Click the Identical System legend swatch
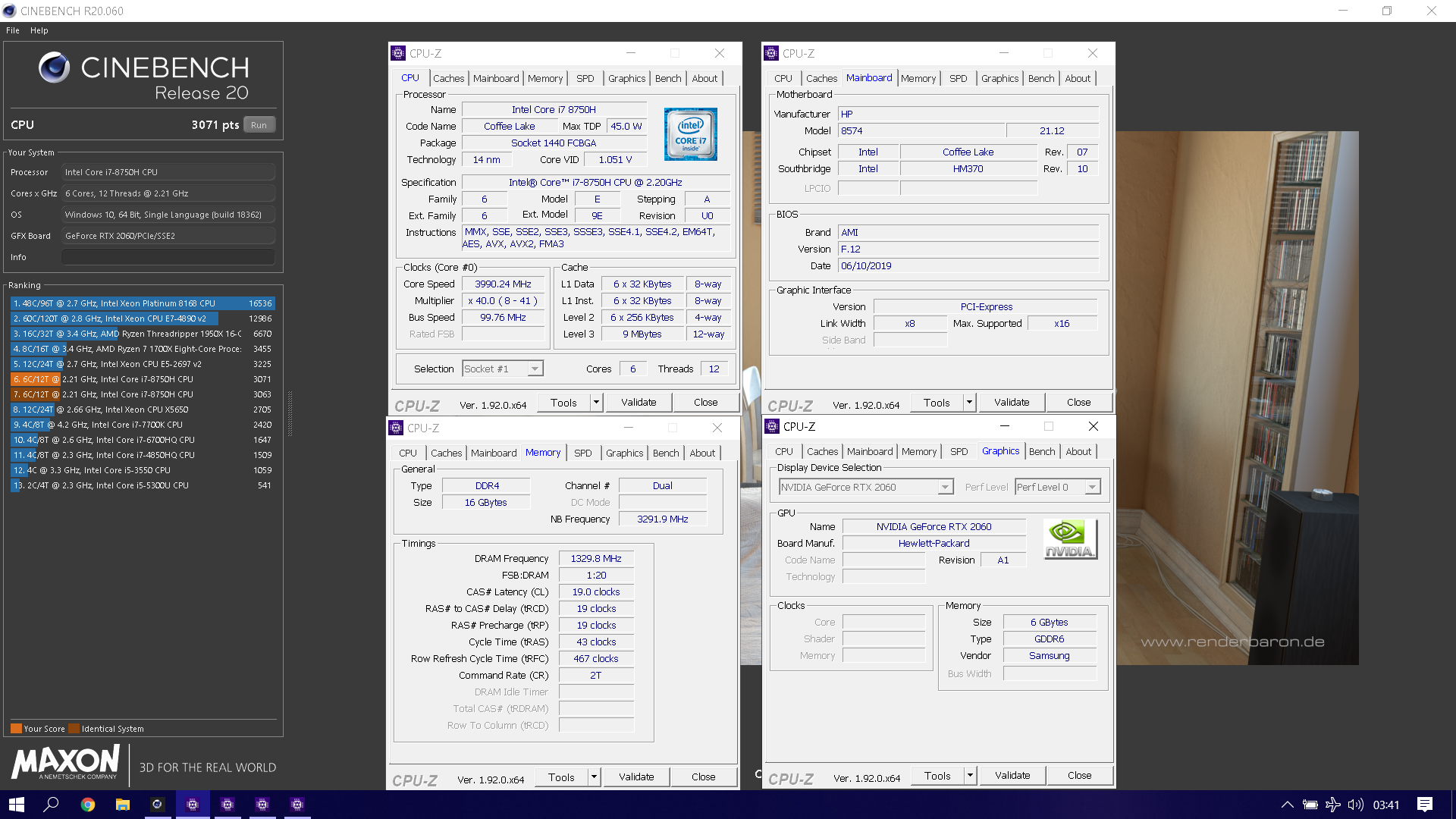This screenshot has width=1456, height=819. pyautogui.click(x=74, y=729)
